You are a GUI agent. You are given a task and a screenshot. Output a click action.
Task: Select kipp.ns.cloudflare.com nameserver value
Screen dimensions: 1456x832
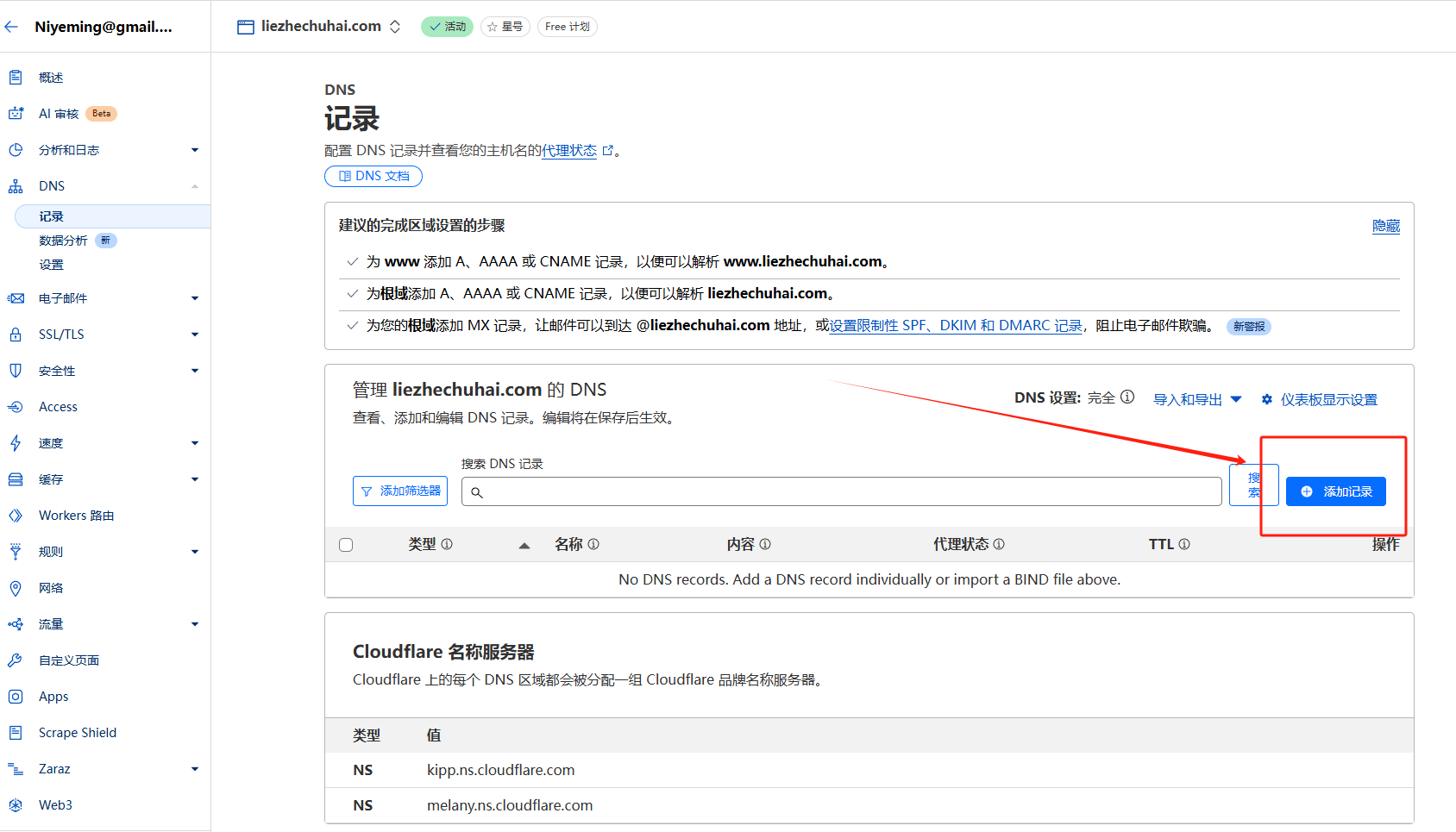pos(500,770)
